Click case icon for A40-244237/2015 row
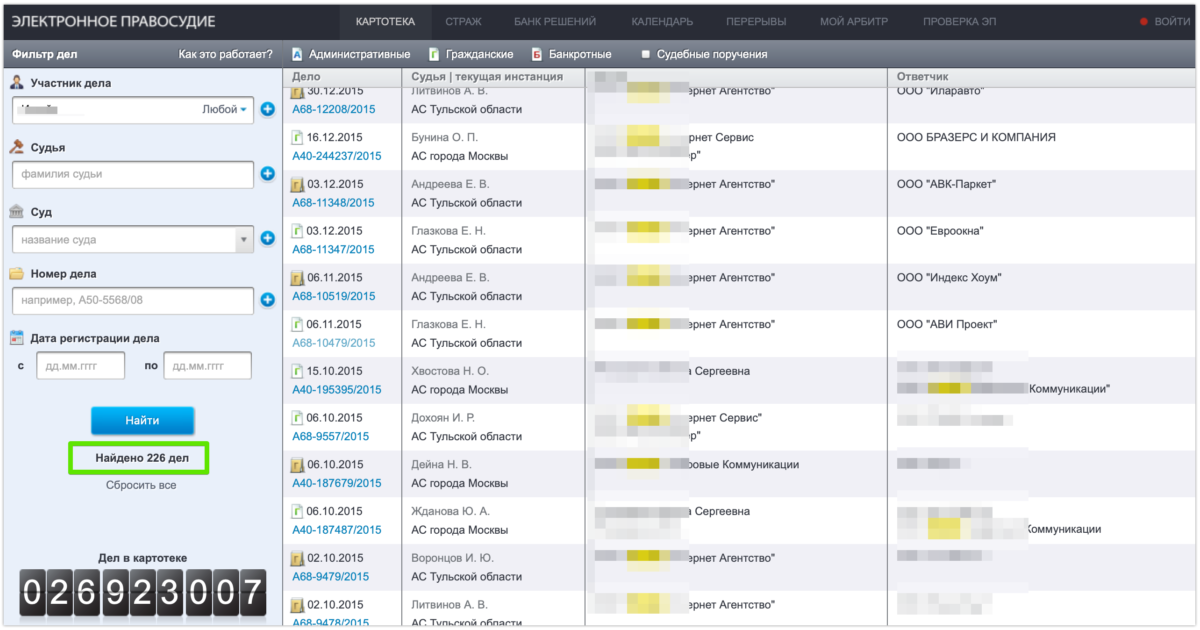 297,137
